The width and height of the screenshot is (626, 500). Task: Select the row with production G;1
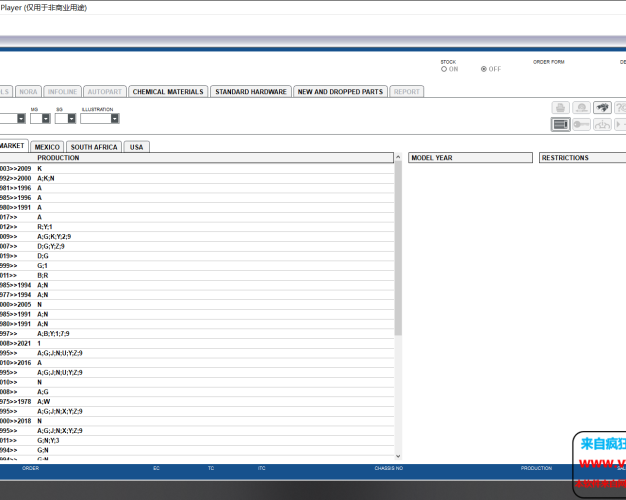pyautogui.click(x=197, y=266)
